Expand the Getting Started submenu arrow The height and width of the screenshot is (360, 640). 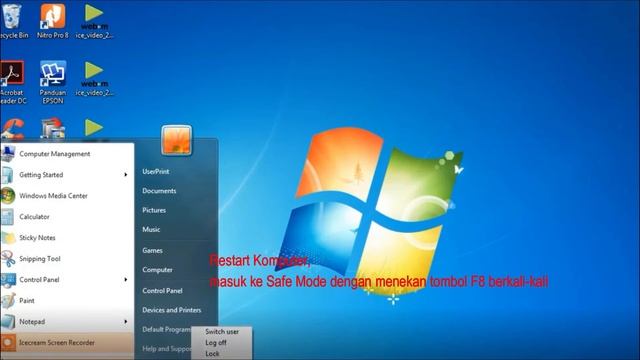pyautogui.click(x=126, y=175)
